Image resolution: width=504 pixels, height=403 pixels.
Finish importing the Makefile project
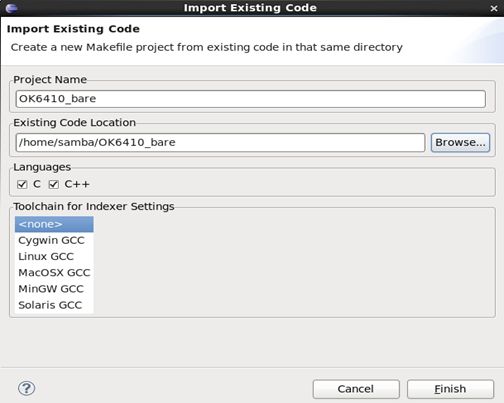coord(450,389)
